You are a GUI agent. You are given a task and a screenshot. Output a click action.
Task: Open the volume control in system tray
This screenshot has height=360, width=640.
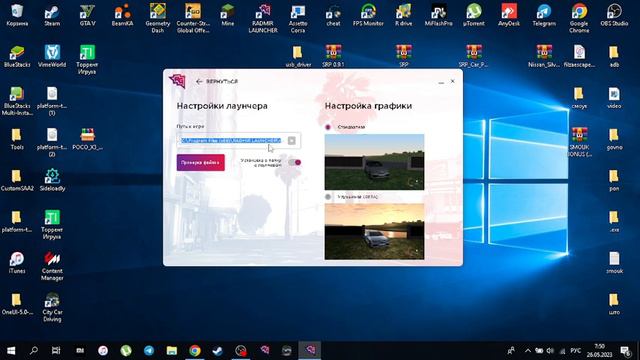(550, 351)
